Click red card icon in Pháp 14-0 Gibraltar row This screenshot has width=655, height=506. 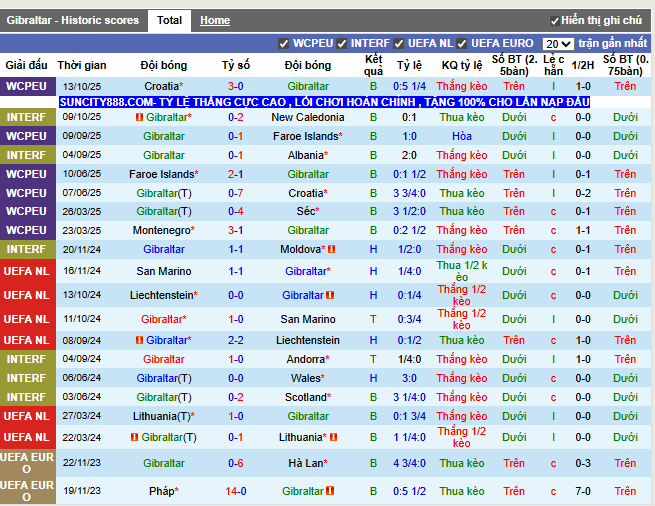click(x=330, y=491)
